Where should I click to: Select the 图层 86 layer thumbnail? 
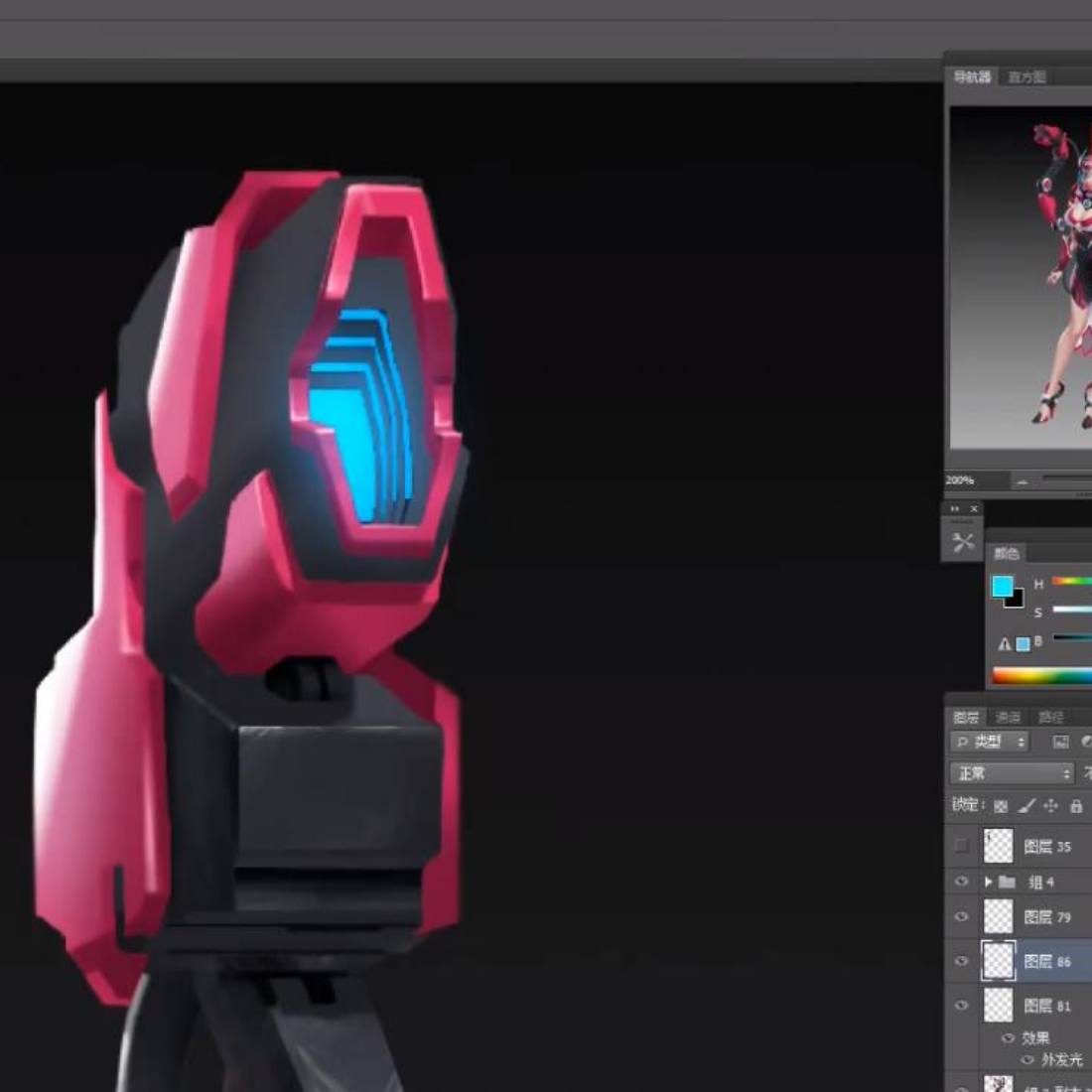tap(998, 961)
